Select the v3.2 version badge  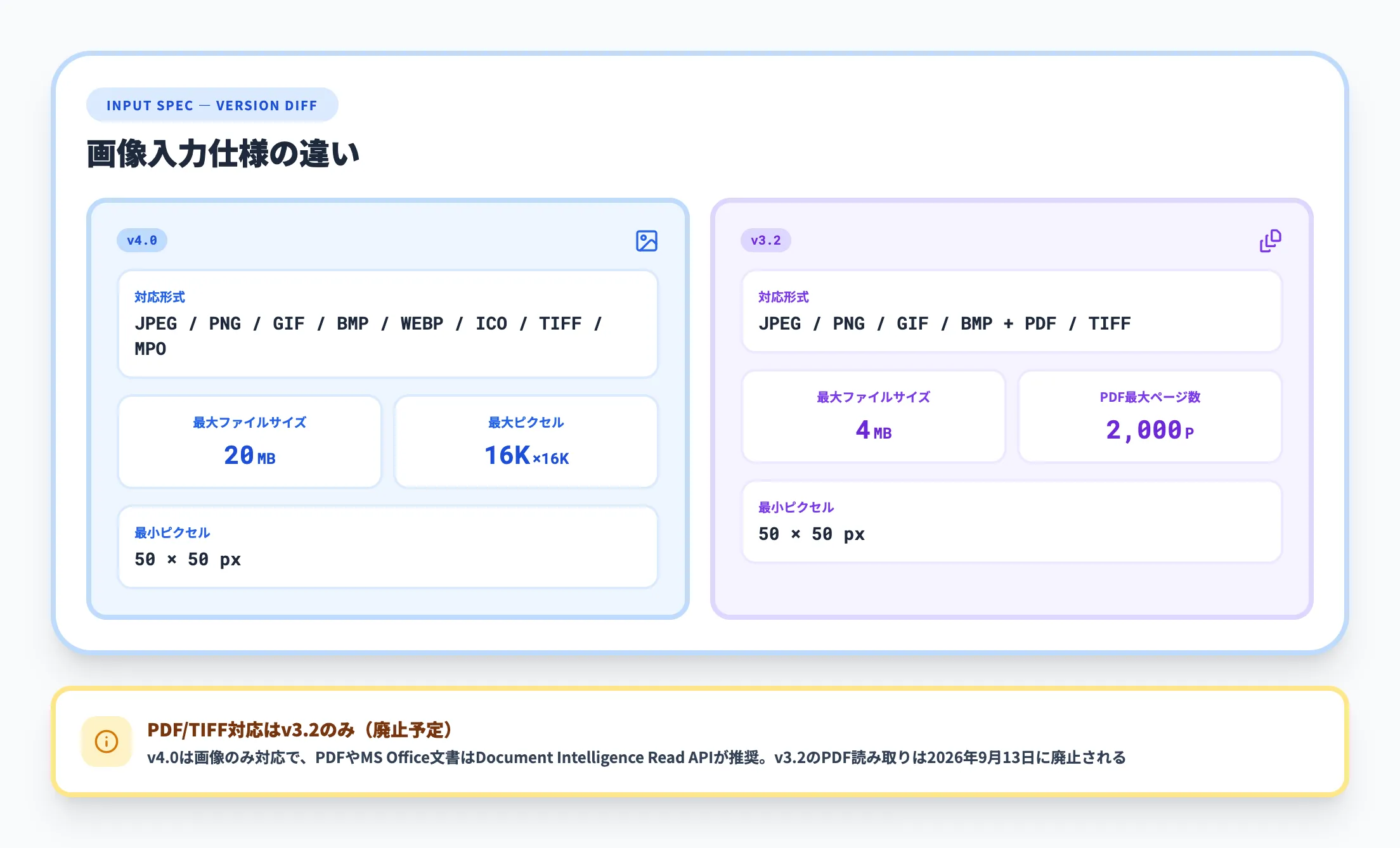pyautogui.click(x=765, y=240)
